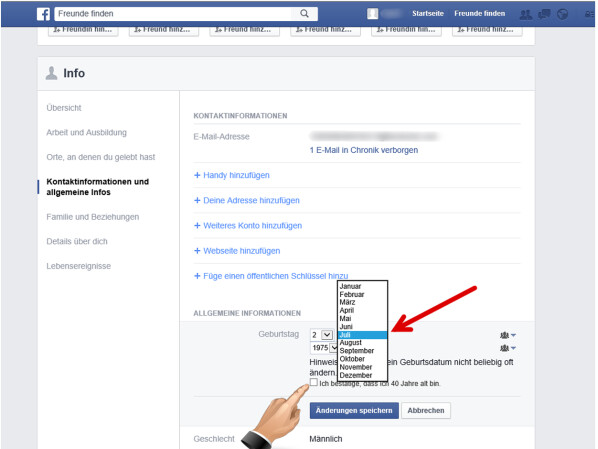Click Deine Adresse hinzufügen link
The image size is (598, 449).
pyautogui.click(x=247, y=201)
